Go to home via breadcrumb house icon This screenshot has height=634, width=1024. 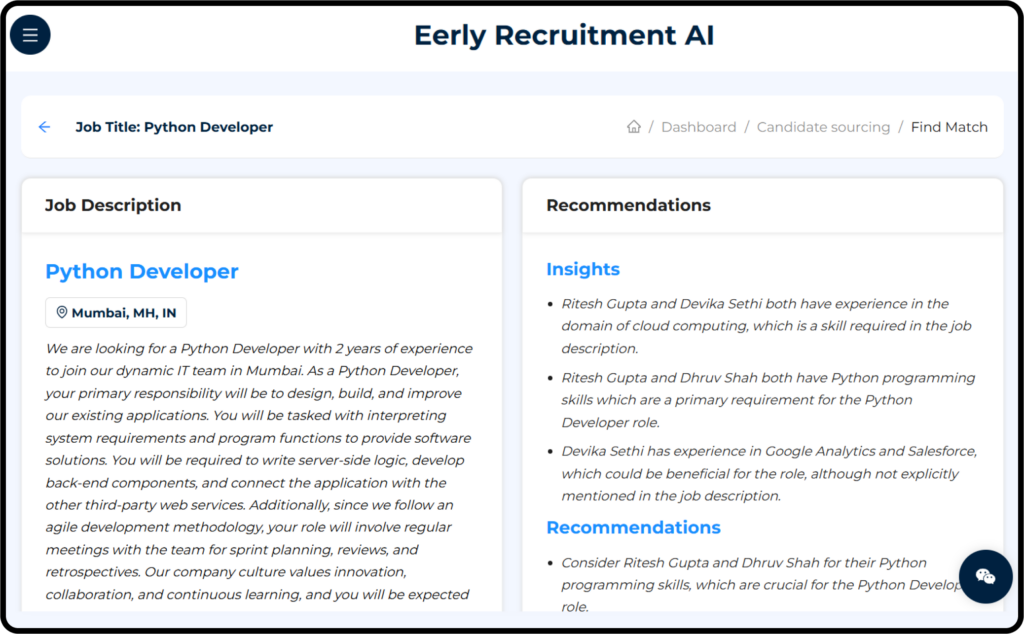pos(633,127)
